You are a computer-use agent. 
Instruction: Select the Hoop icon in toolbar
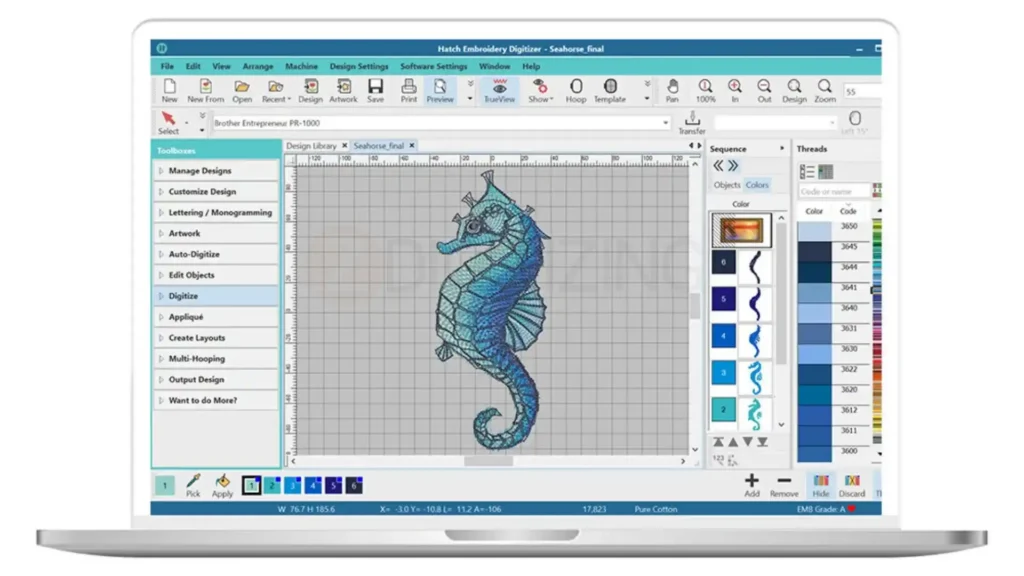point(576,91)
